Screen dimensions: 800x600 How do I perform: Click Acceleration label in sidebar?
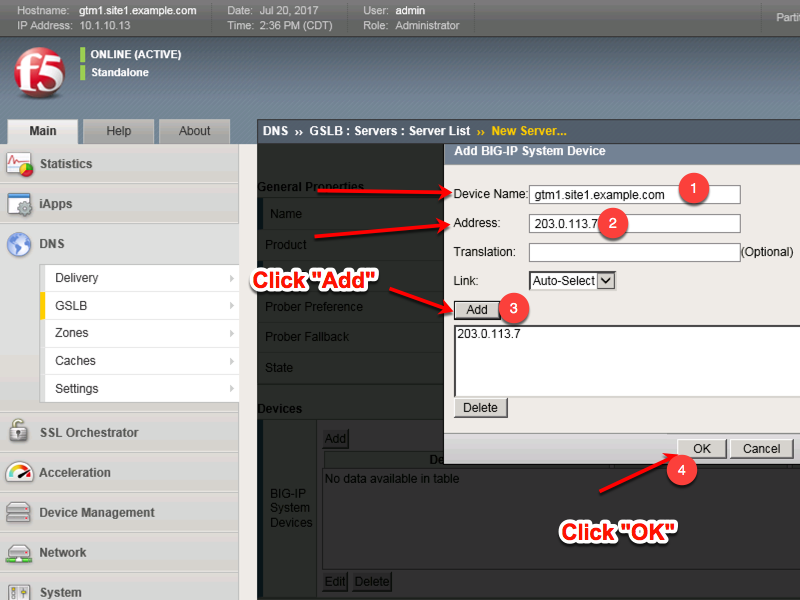tap(75, 472)
